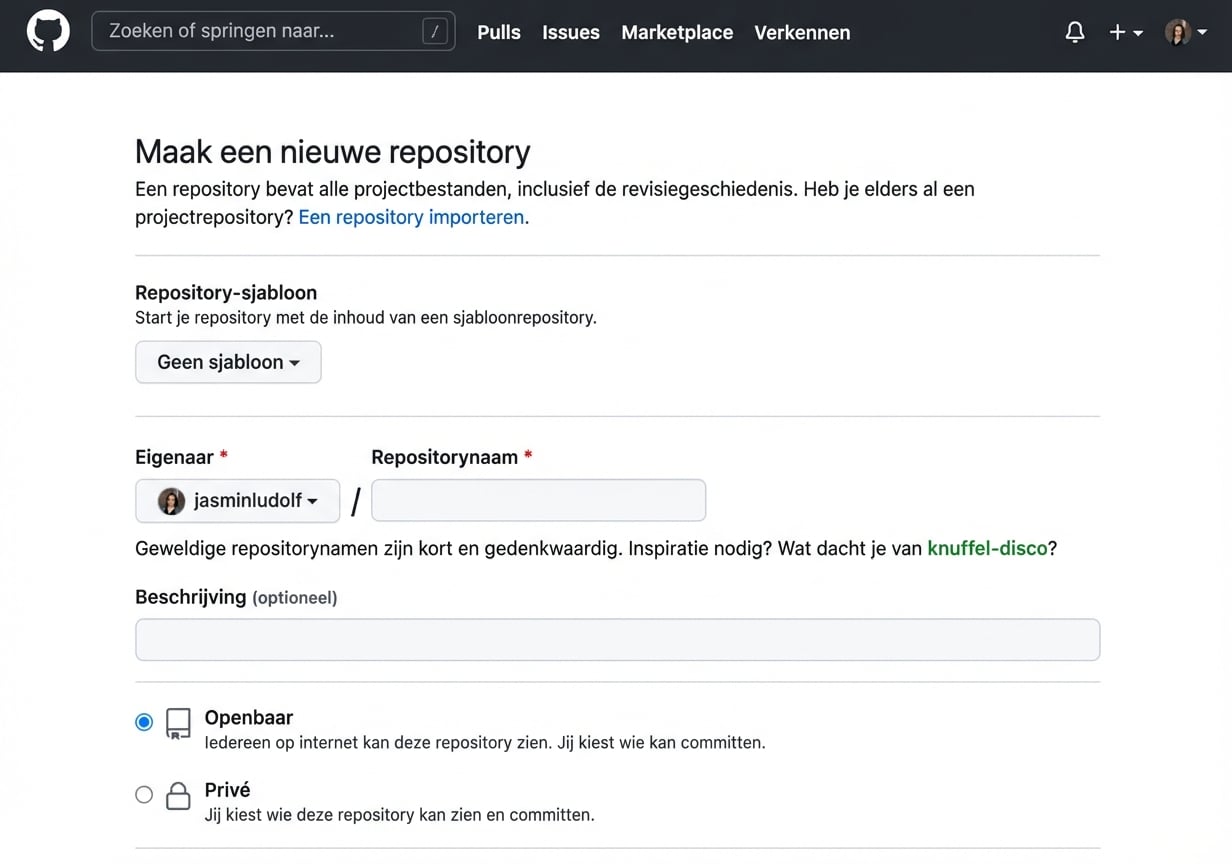Expand the jasminludolf owner dropdown

pyautogui.click(x=237, y=501)
